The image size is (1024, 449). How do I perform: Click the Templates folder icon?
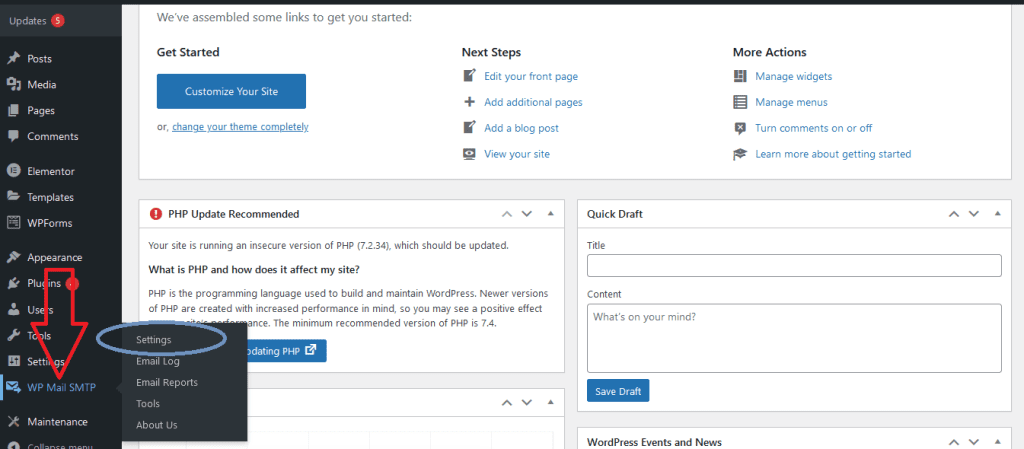tap(13, 197)
